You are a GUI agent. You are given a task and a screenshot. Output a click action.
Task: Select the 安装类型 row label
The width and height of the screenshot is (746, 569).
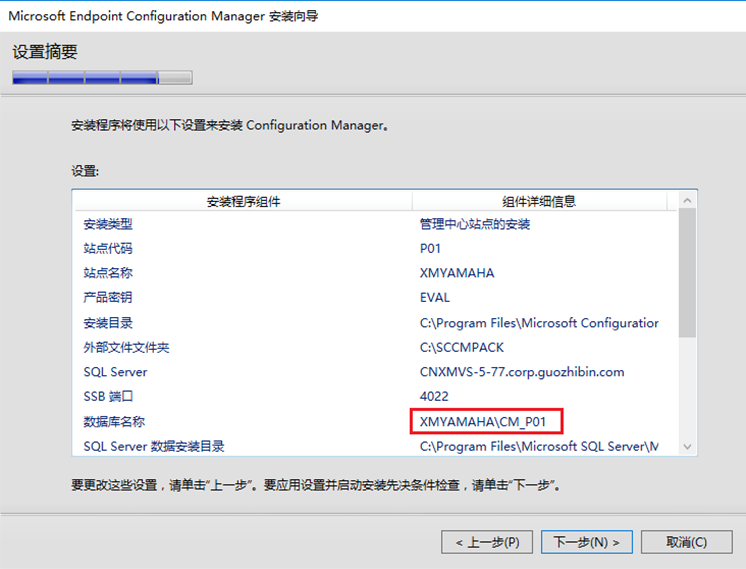click(x=108, y=224)
